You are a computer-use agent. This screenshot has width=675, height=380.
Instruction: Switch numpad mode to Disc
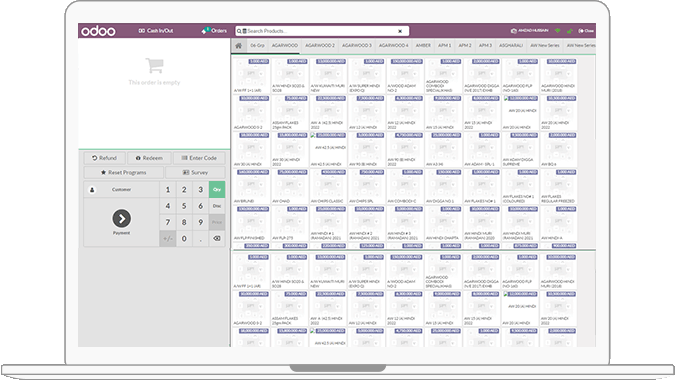click(x=217, y=206)
